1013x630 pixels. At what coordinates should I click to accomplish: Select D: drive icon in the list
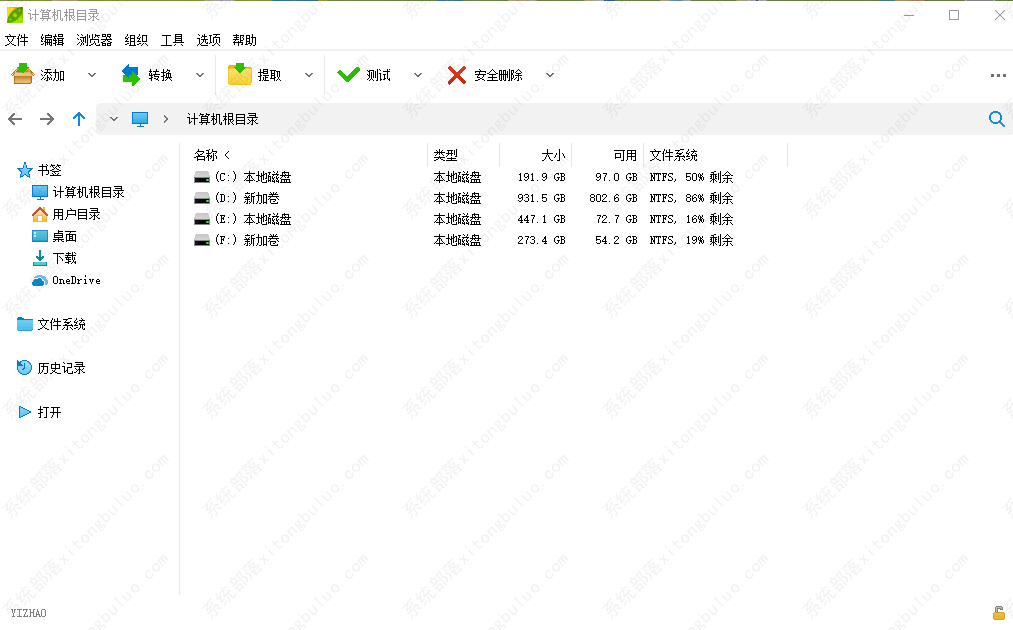202,198
